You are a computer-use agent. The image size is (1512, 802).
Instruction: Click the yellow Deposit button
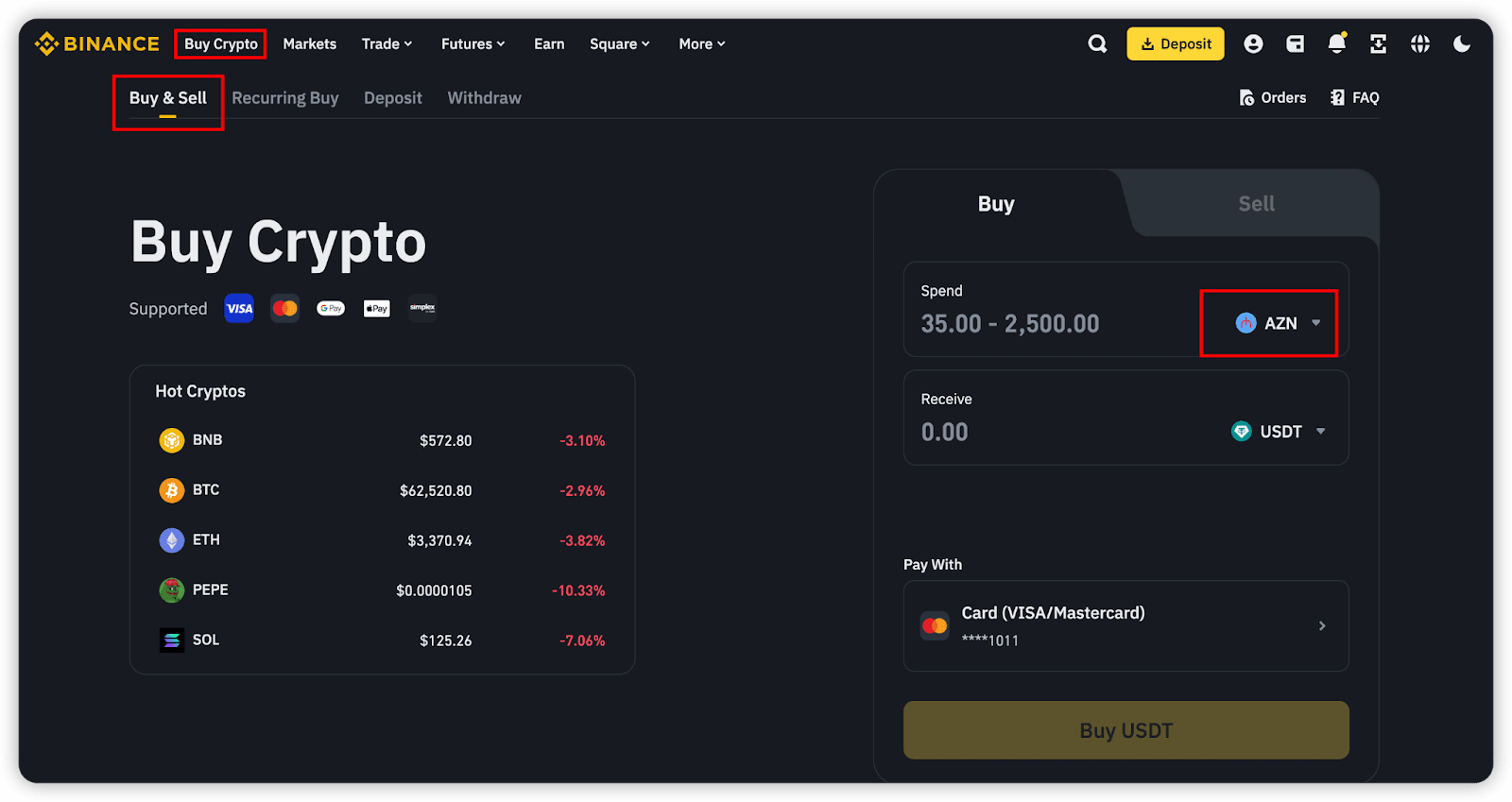coord(1175,43)
